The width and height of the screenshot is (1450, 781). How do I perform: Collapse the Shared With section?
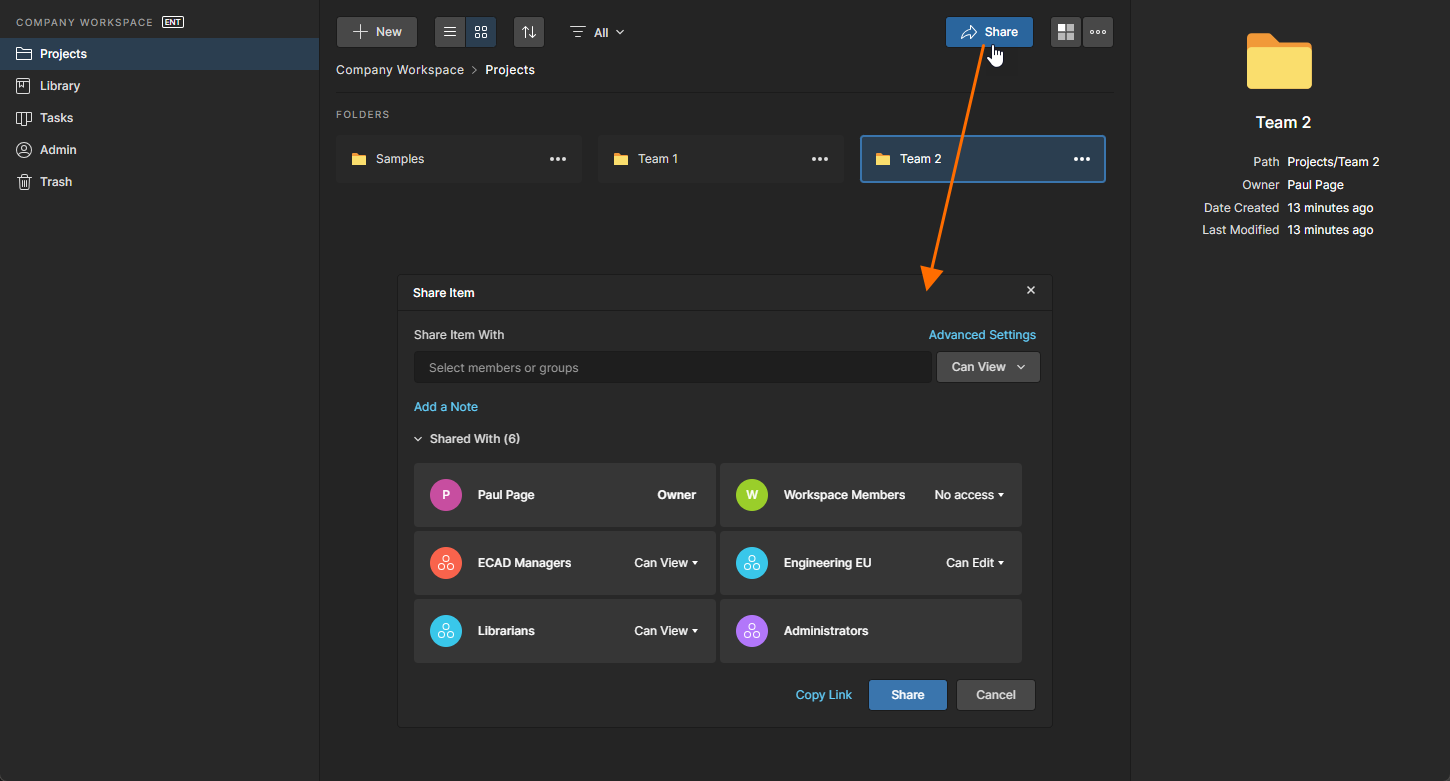click(x=419, y=439)
